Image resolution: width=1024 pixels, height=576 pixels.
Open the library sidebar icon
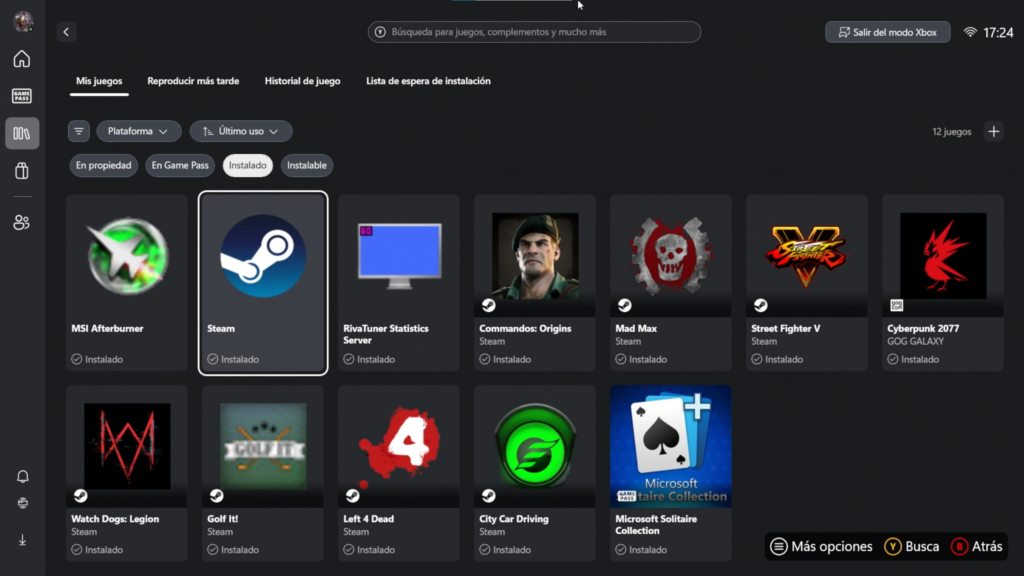[x=22, y=133]
